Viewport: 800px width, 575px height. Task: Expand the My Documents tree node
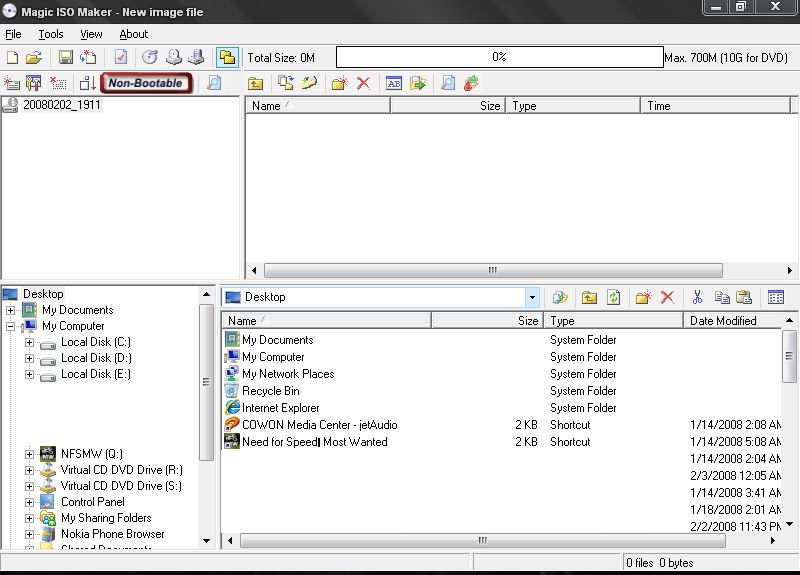tap(10, 310)
